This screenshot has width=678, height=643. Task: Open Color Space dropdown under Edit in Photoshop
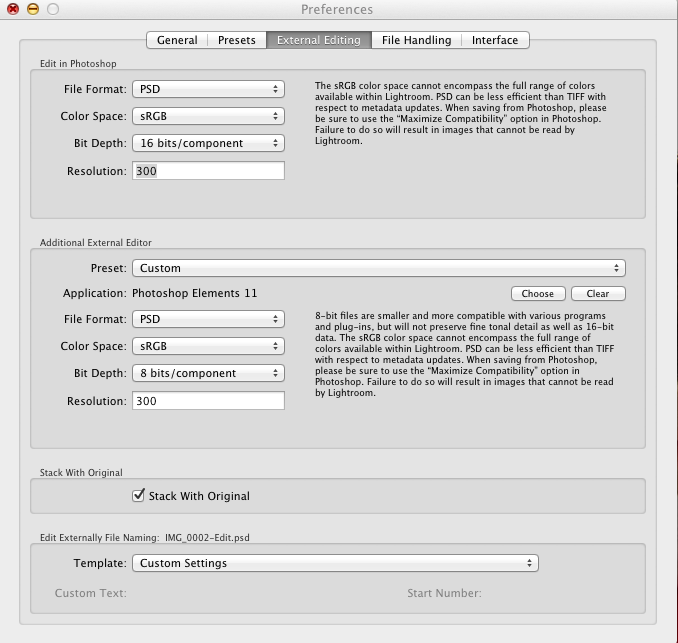[208, 116]
